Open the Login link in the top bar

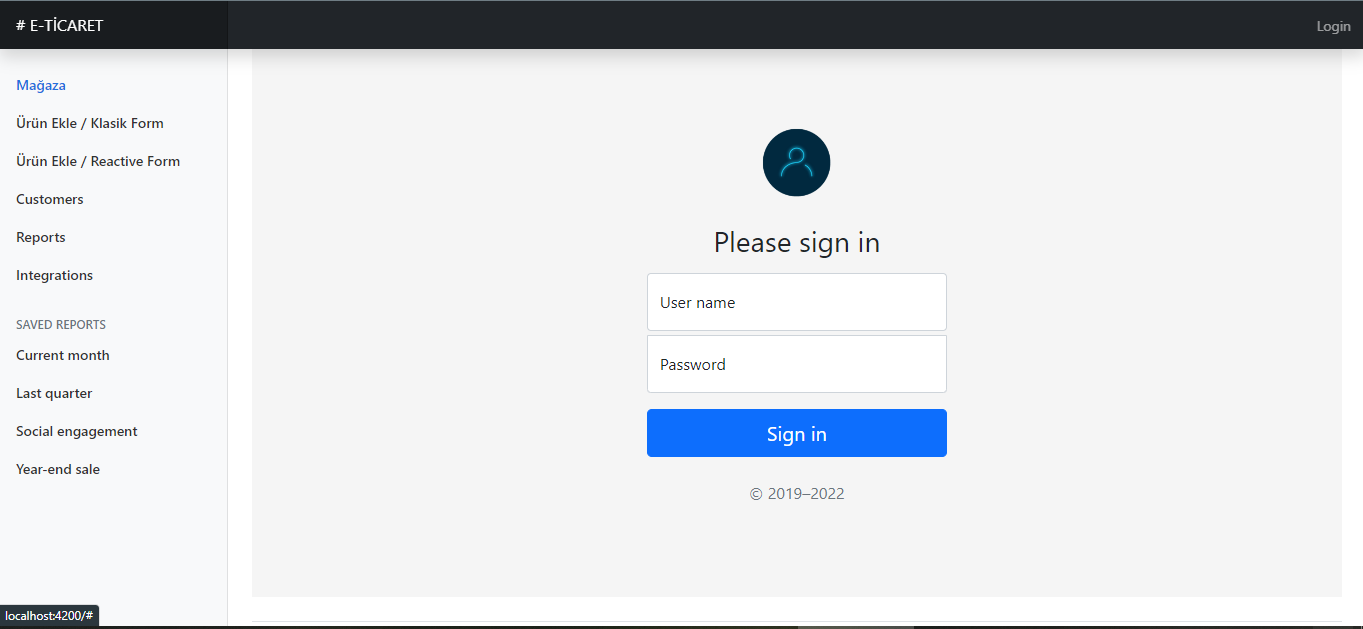(x=1333, y=26)
